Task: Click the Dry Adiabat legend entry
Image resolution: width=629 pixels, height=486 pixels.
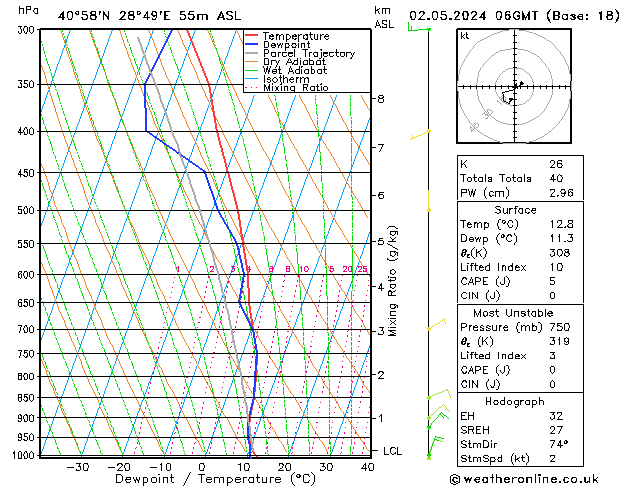Action: 294,62
